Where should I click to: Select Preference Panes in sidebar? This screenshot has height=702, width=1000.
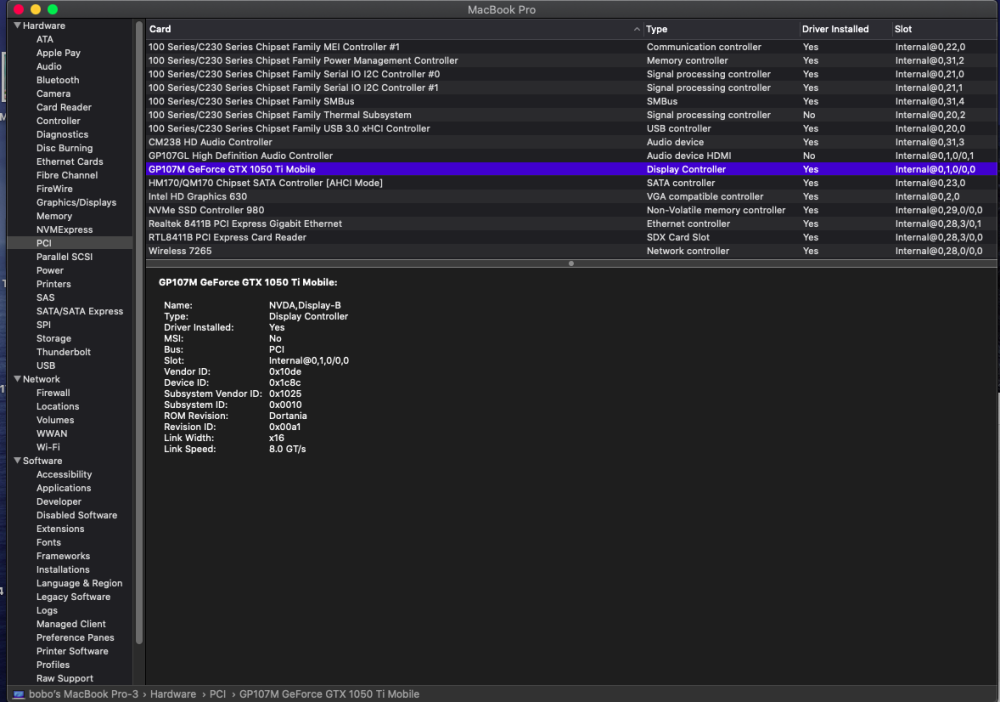pos(75,638)
